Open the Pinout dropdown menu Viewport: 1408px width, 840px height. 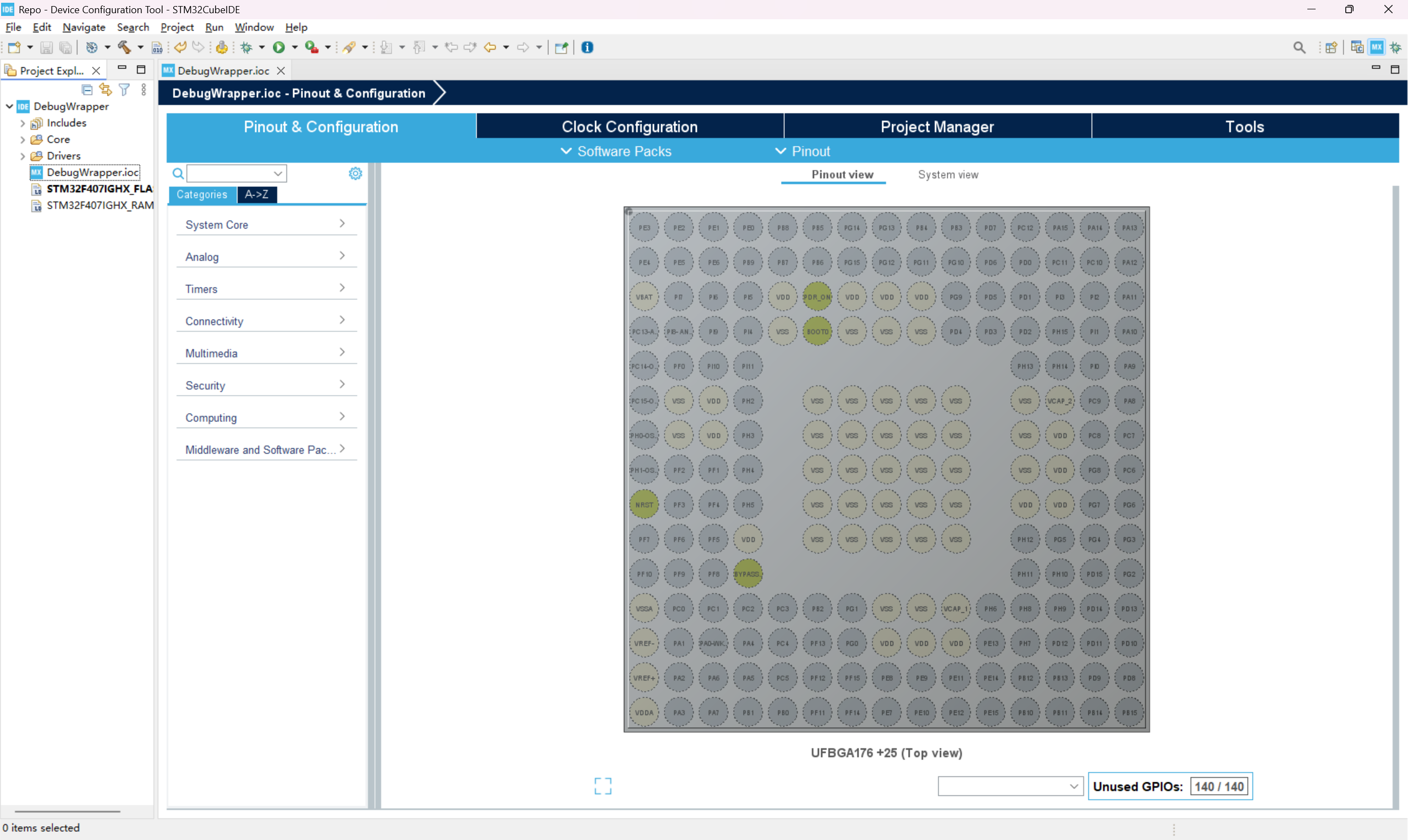click(x=803, y=152)
